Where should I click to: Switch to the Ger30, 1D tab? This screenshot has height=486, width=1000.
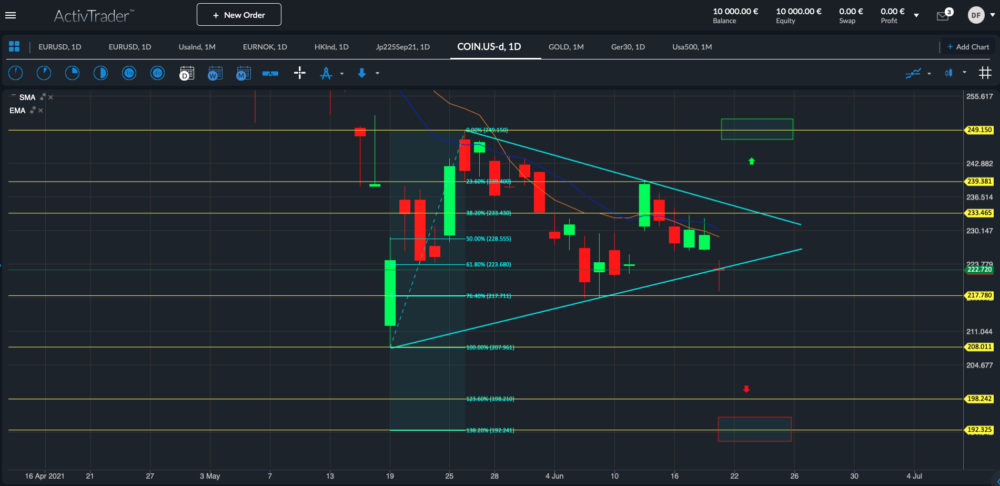628,47
